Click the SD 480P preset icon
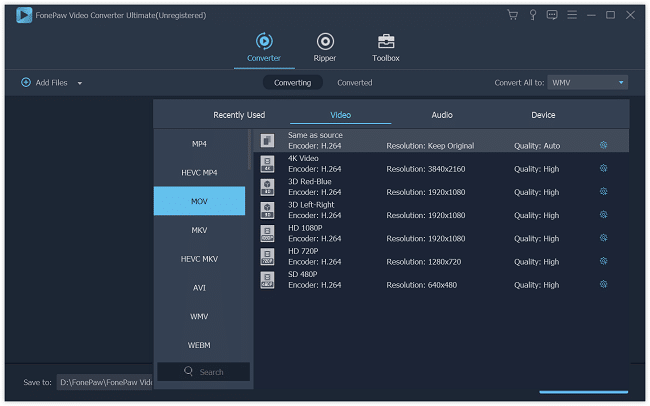This screenshot has height=406, width=650. click(267, 280)
